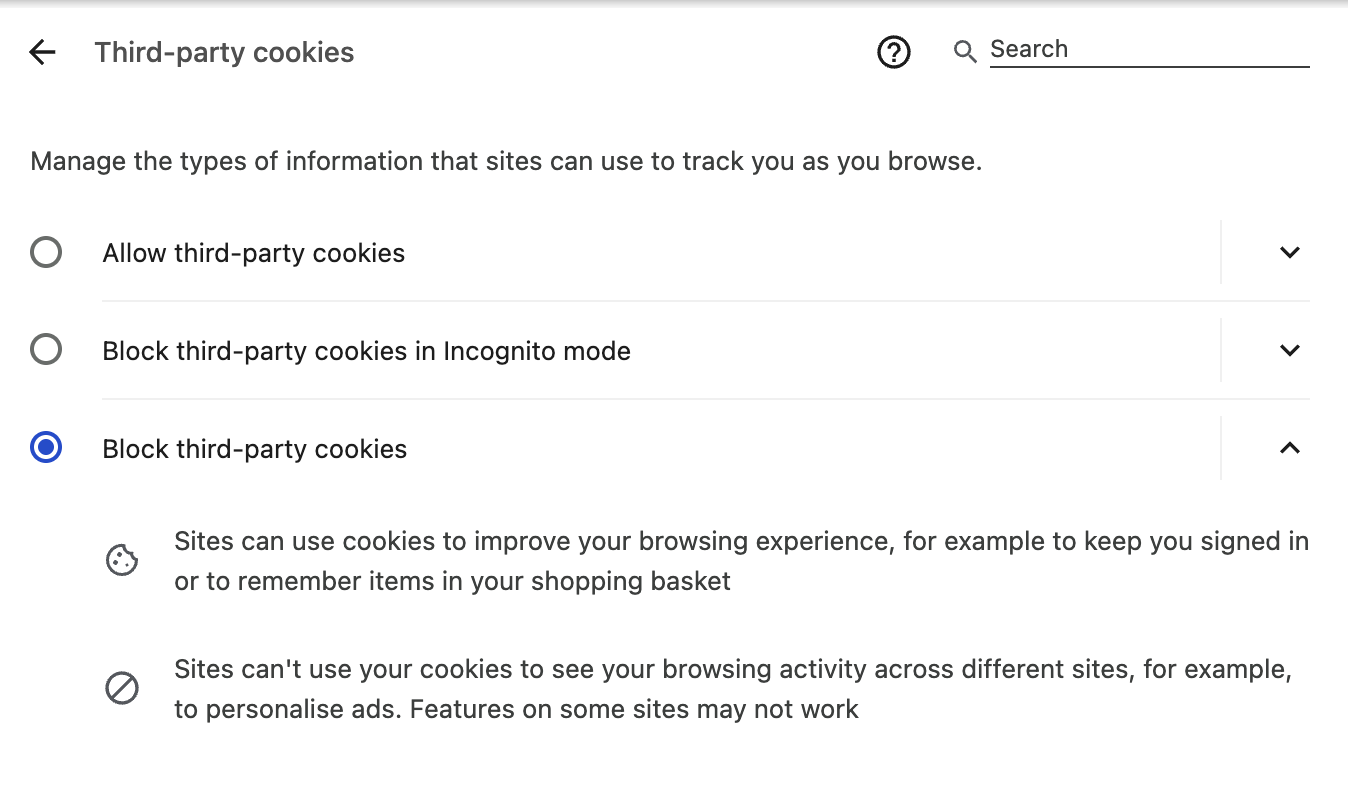The height and width of the screenshot is (786, 1348).
Task: Go back using the left arrow icon
Action: [42, 53]
